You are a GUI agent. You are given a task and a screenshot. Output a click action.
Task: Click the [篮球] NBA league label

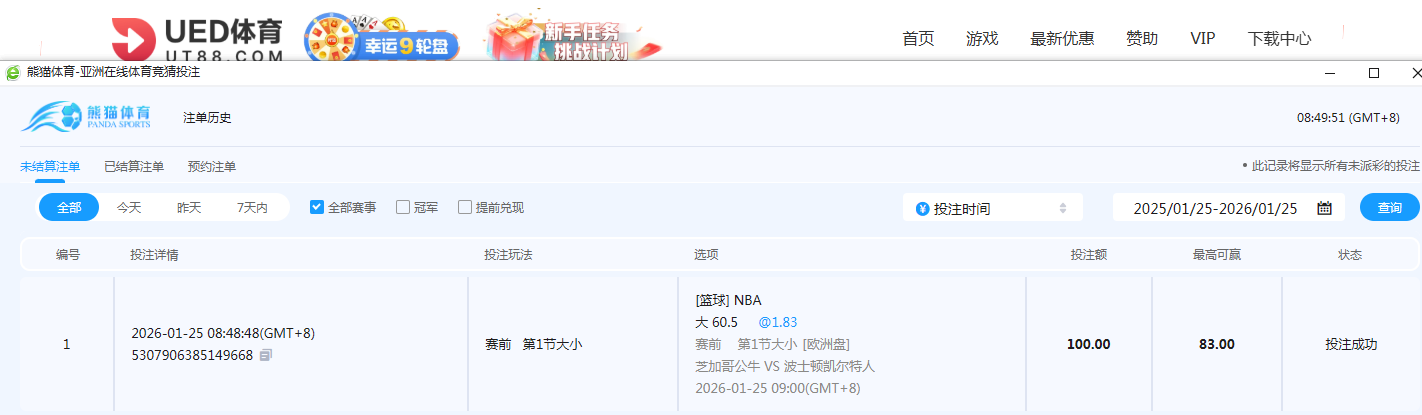click(728, 300)
